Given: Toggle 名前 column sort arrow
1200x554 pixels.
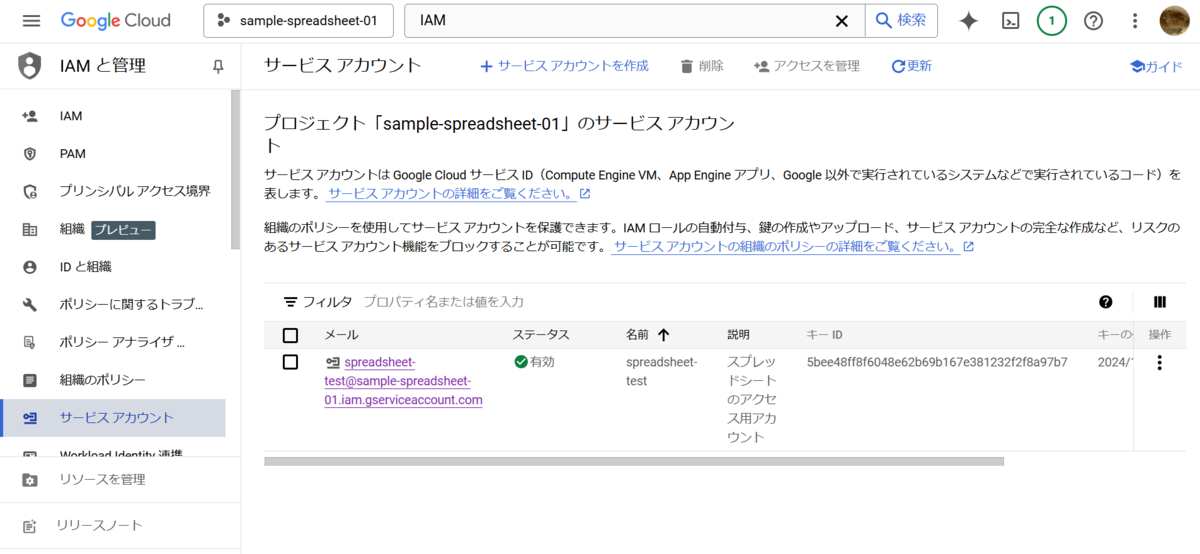Looking at the screenshot, I should click(x=663, y=335).
